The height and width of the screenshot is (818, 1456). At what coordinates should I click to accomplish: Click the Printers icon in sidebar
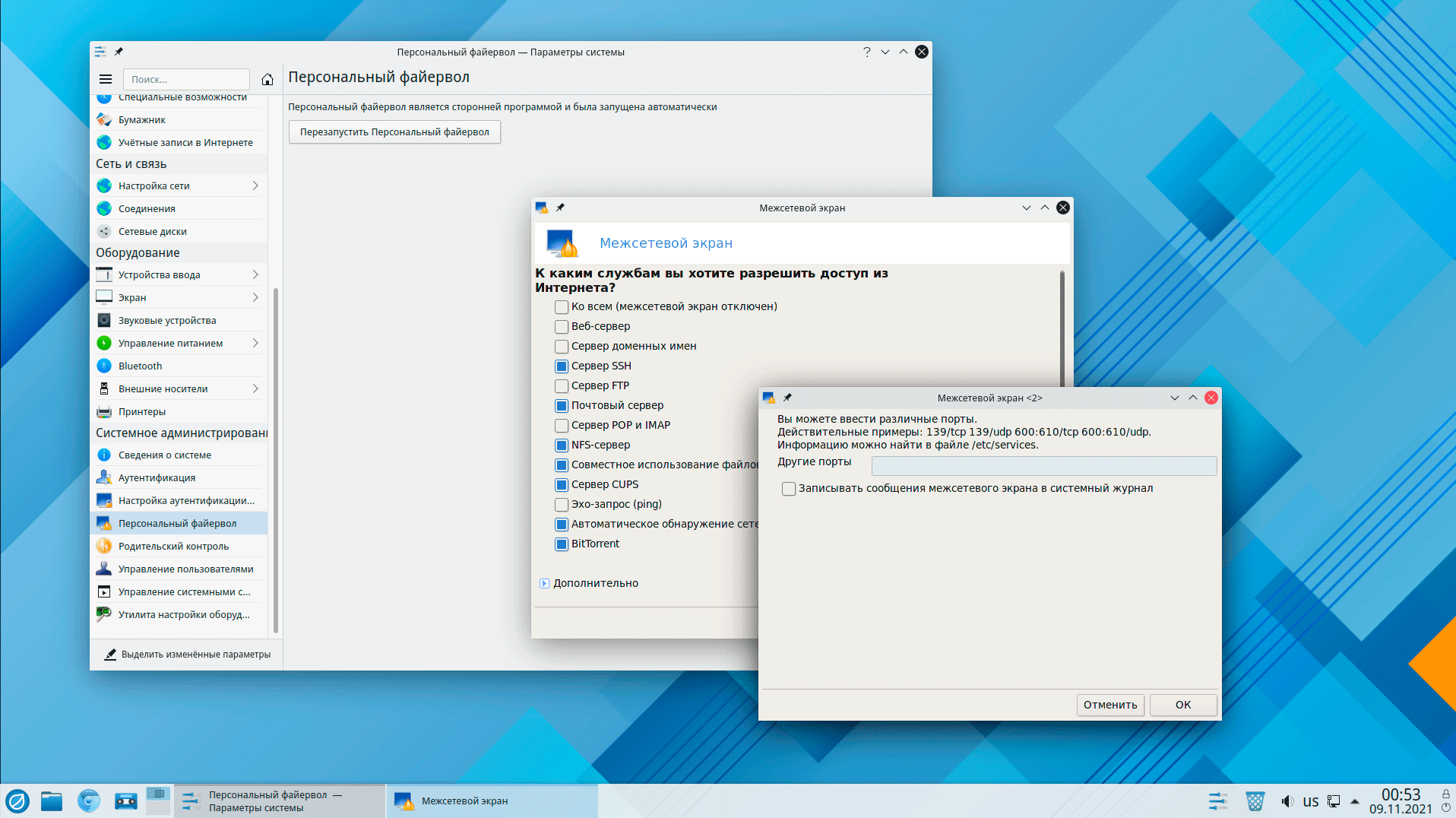click(104, 411)
